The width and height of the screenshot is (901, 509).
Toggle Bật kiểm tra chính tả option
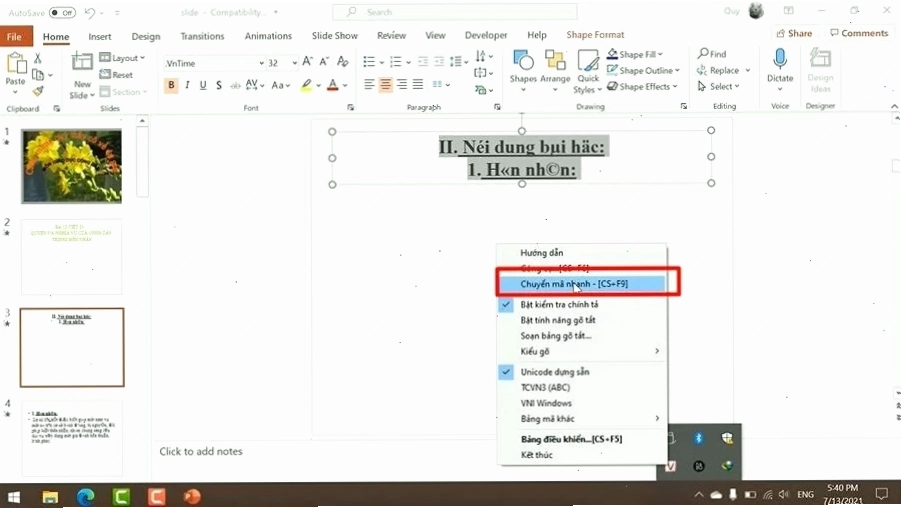559,304
